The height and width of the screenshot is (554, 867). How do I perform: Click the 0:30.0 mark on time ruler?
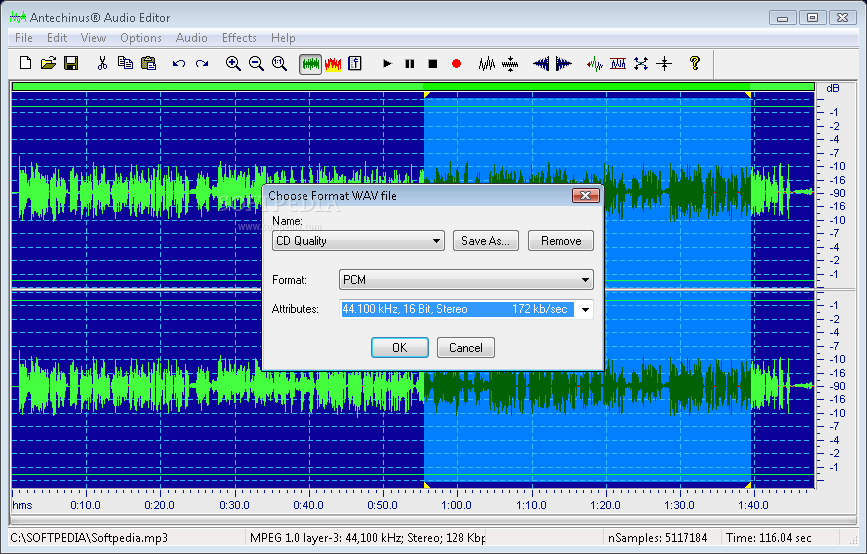tap(234, 505)
